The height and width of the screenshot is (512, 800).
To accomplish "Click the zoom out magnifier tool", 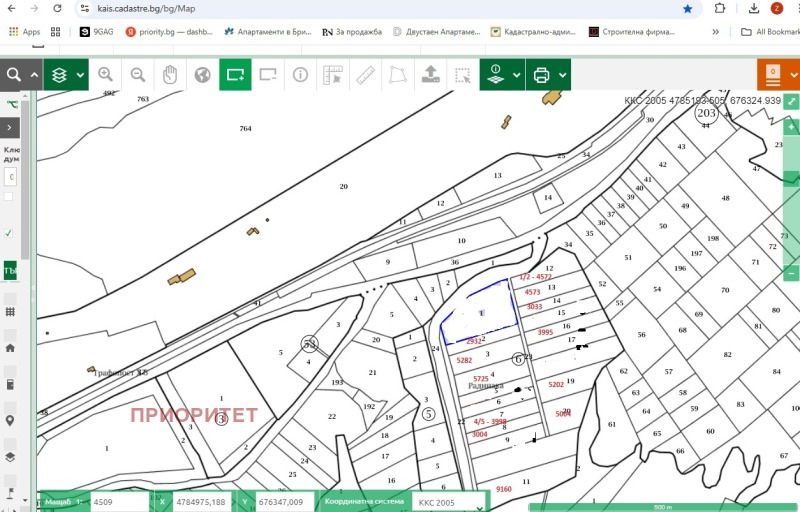I will [x=138, y=75].
